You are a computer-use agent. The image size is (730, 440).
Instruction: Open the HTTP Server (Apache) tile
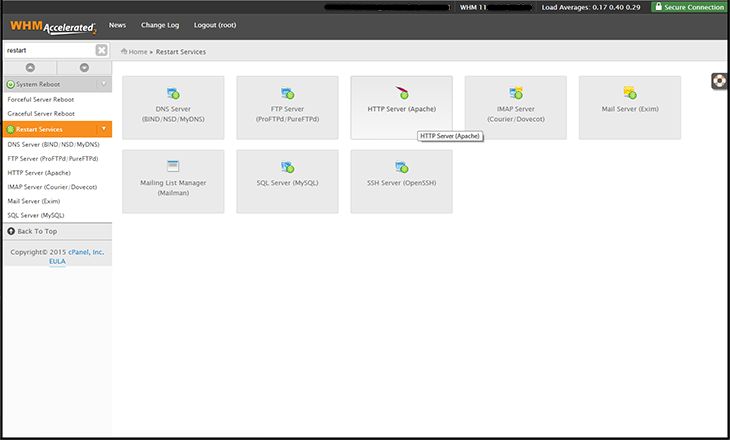401,108
